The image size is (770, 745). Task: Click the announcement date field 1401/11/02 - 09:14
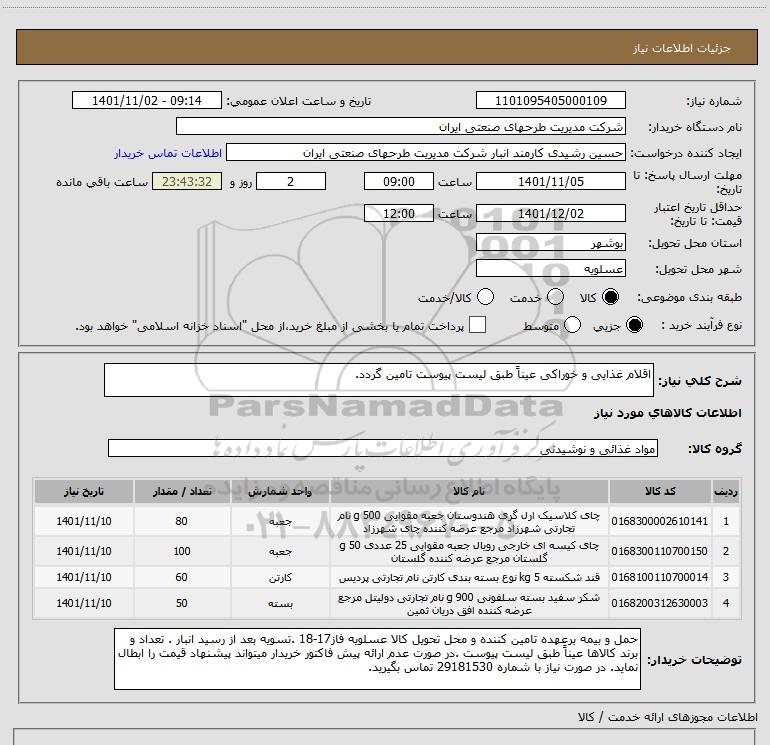[147, 101]
